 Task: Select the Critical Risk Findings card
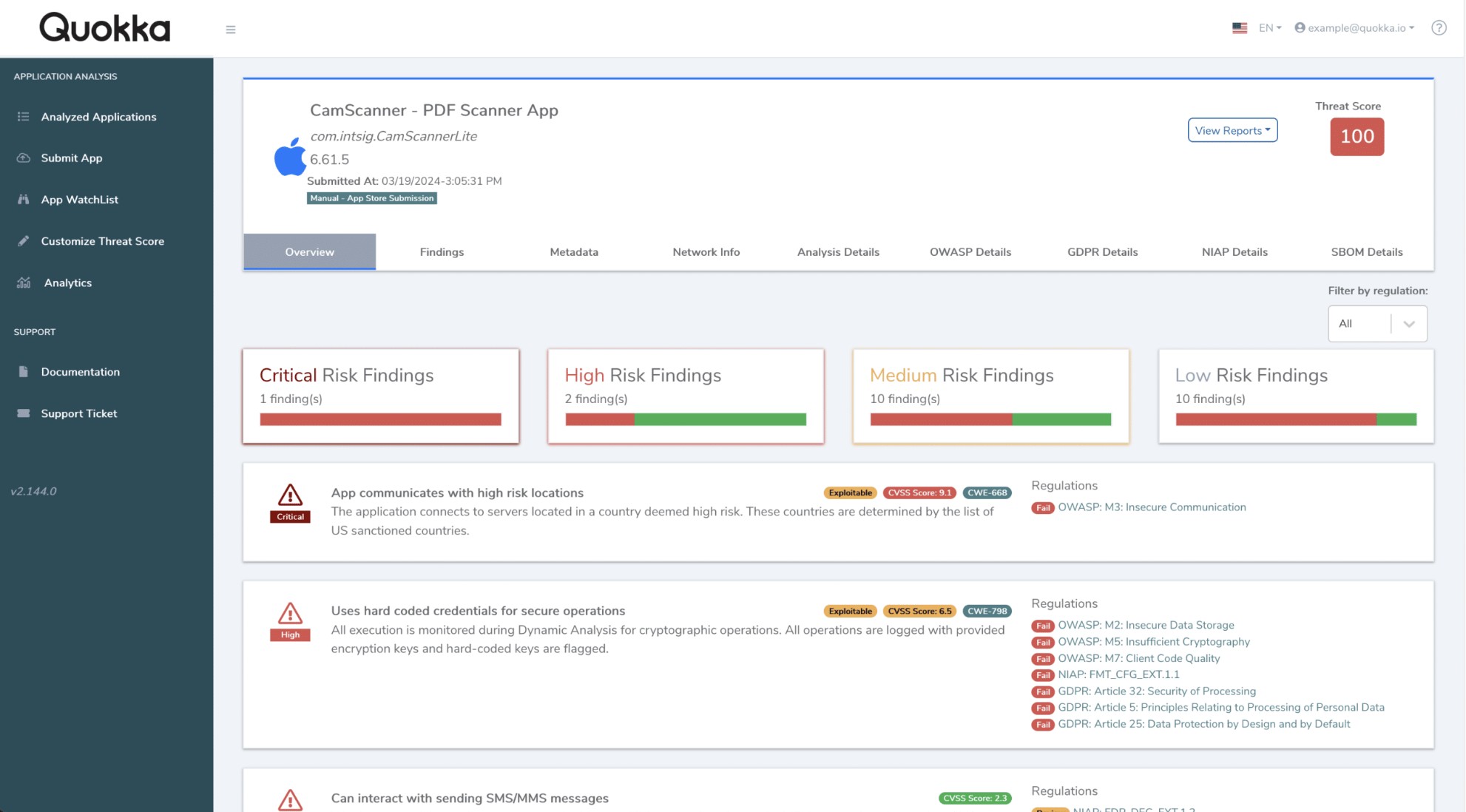click(381, 396)
